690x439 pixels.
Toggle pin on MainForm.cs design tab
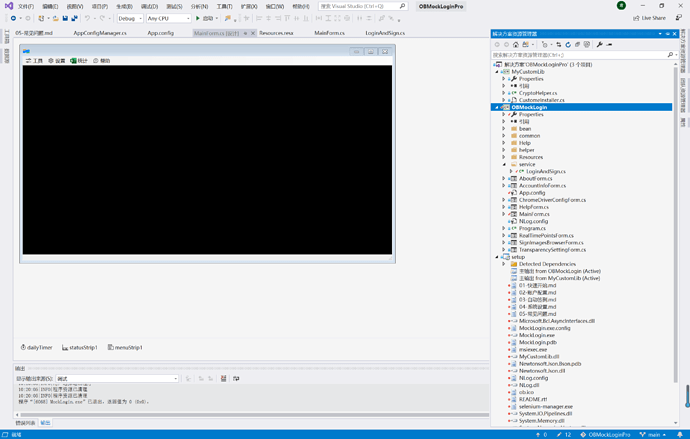click(x=246, y=33)
